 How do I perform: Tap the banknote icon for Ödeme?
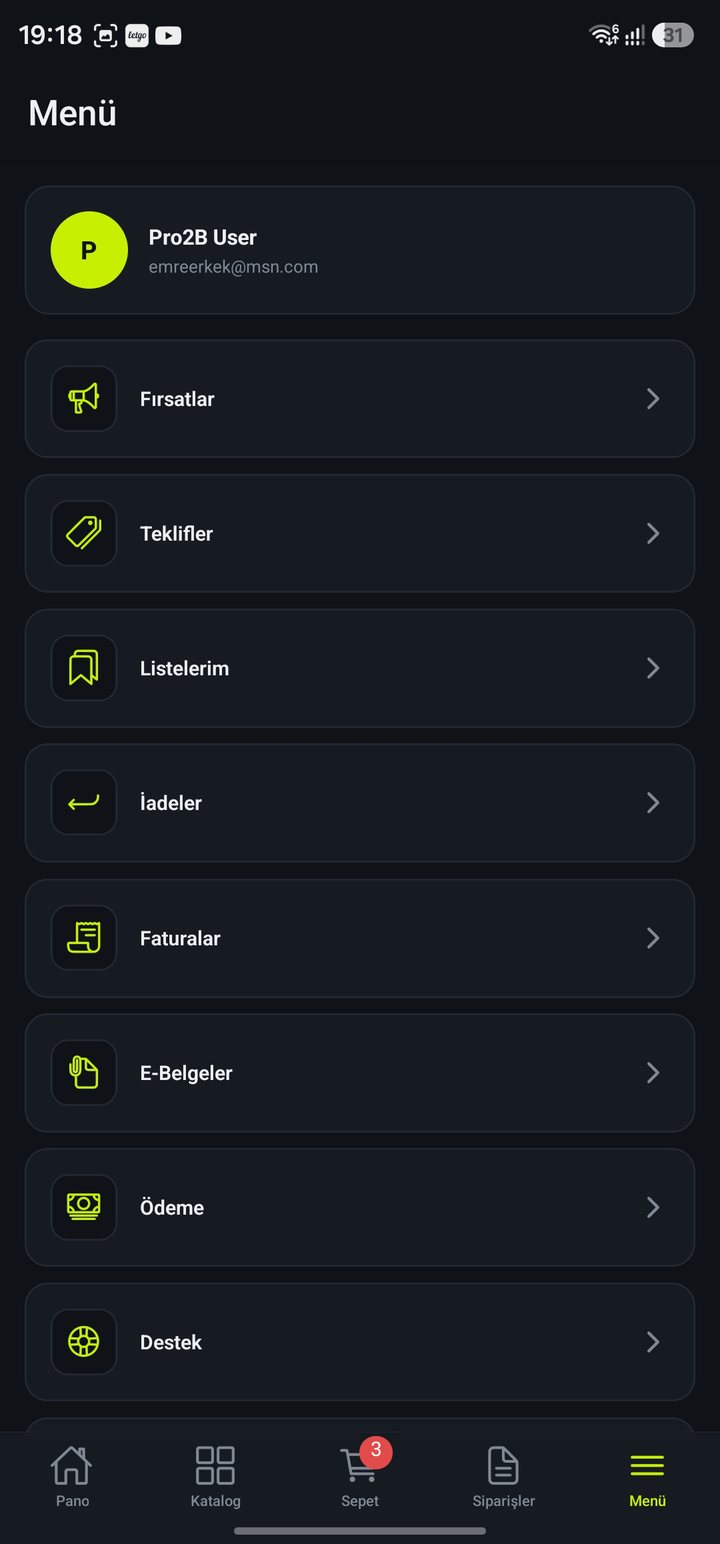point(84,1208)
